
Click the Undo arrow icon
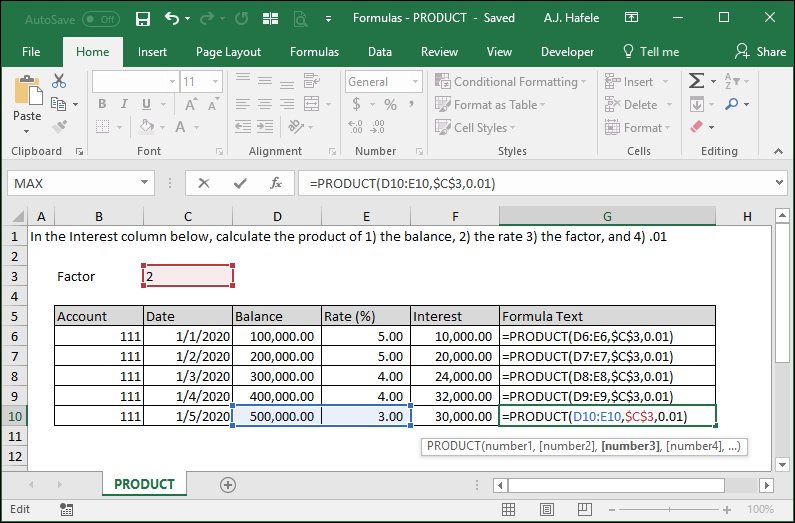tap(172, 19)
